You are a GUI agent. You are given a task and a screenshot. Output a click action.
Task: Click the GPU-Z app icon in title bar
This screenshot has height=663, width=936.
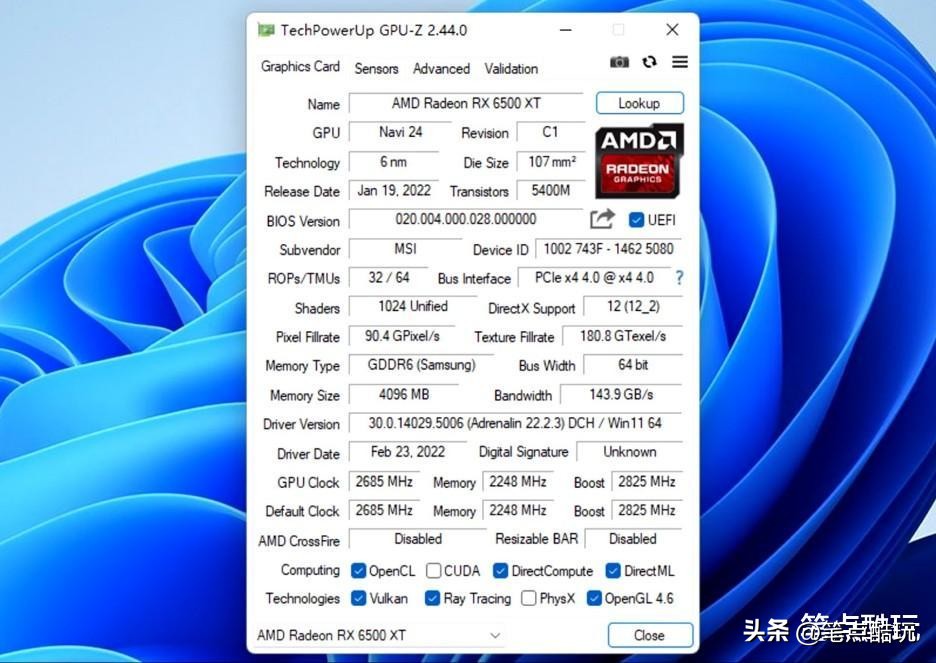[x=266, y=30]
